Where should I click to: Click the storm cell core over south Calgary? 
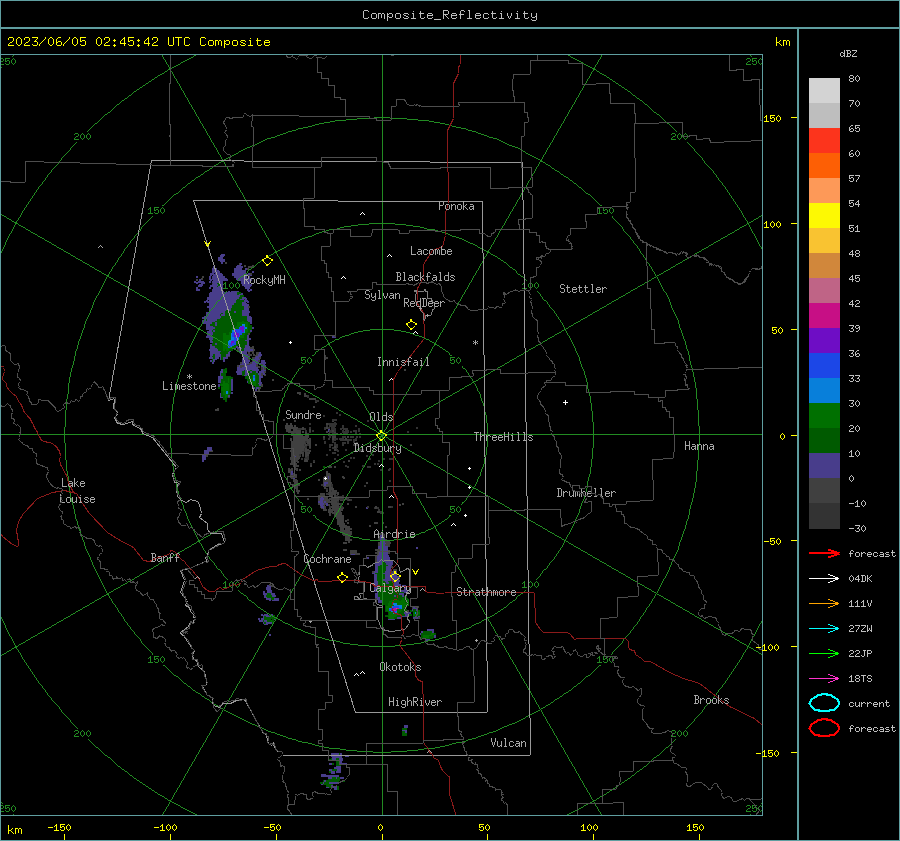pos(396,607)
